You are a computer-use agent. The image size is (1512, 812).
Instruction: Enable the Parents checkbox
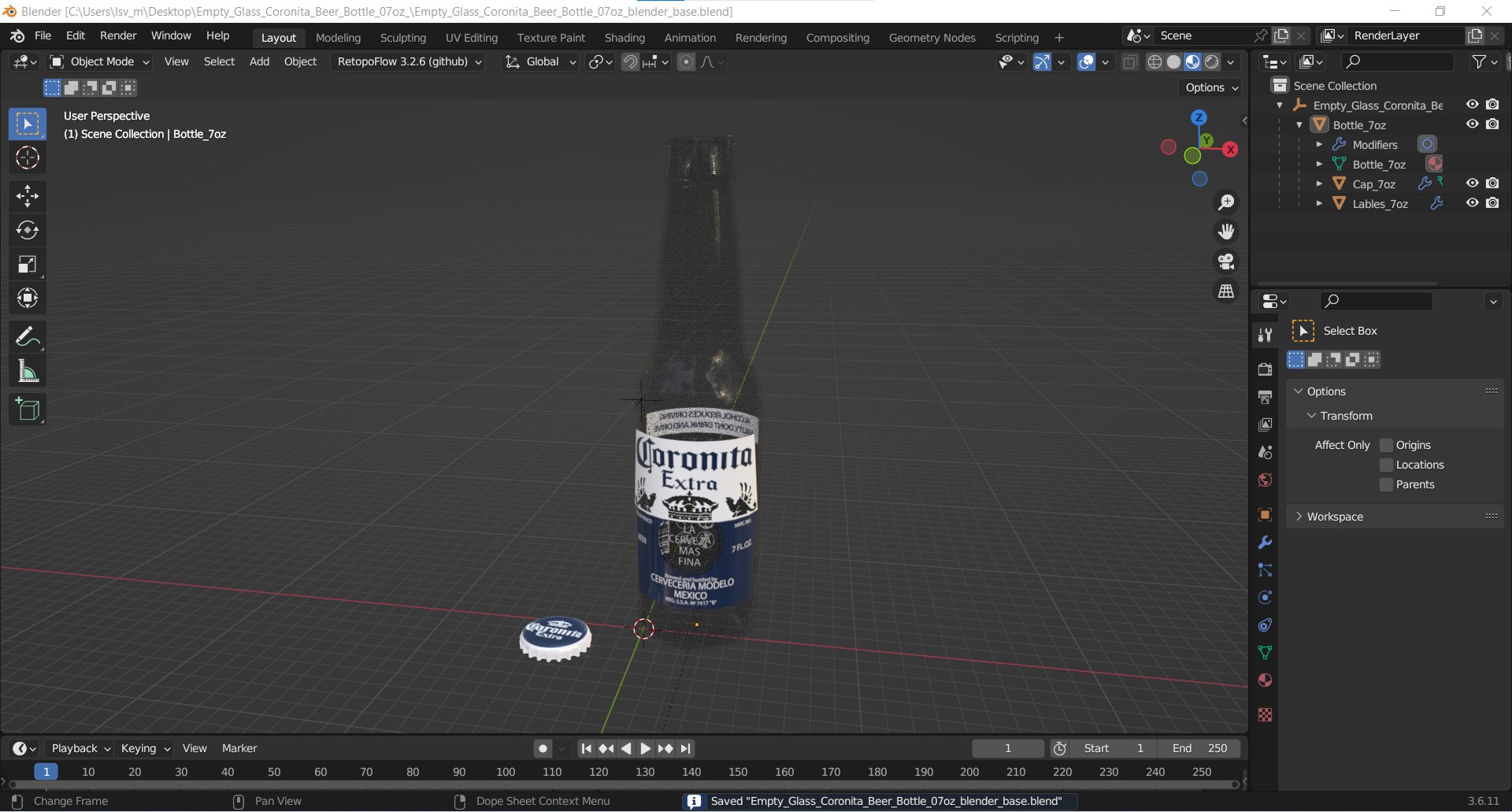1387,484
